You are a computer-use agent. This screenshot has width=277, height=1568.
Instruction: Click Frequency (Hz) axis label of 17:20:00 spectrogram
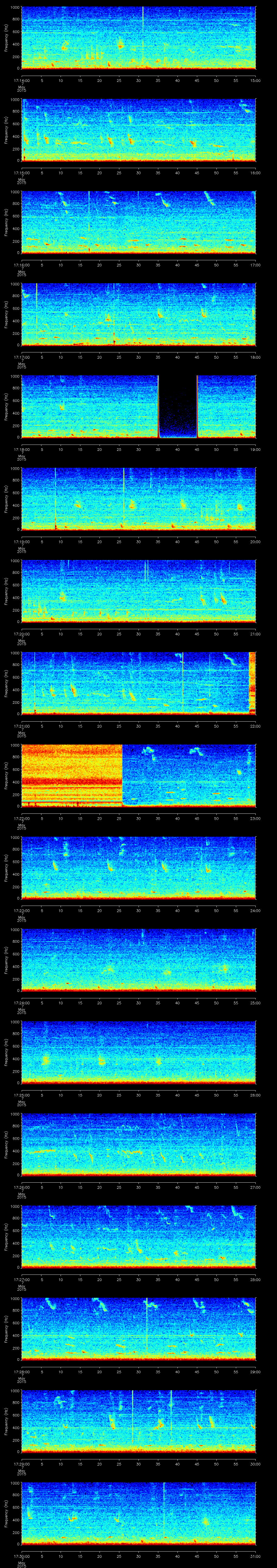click(x=6, y=591)
